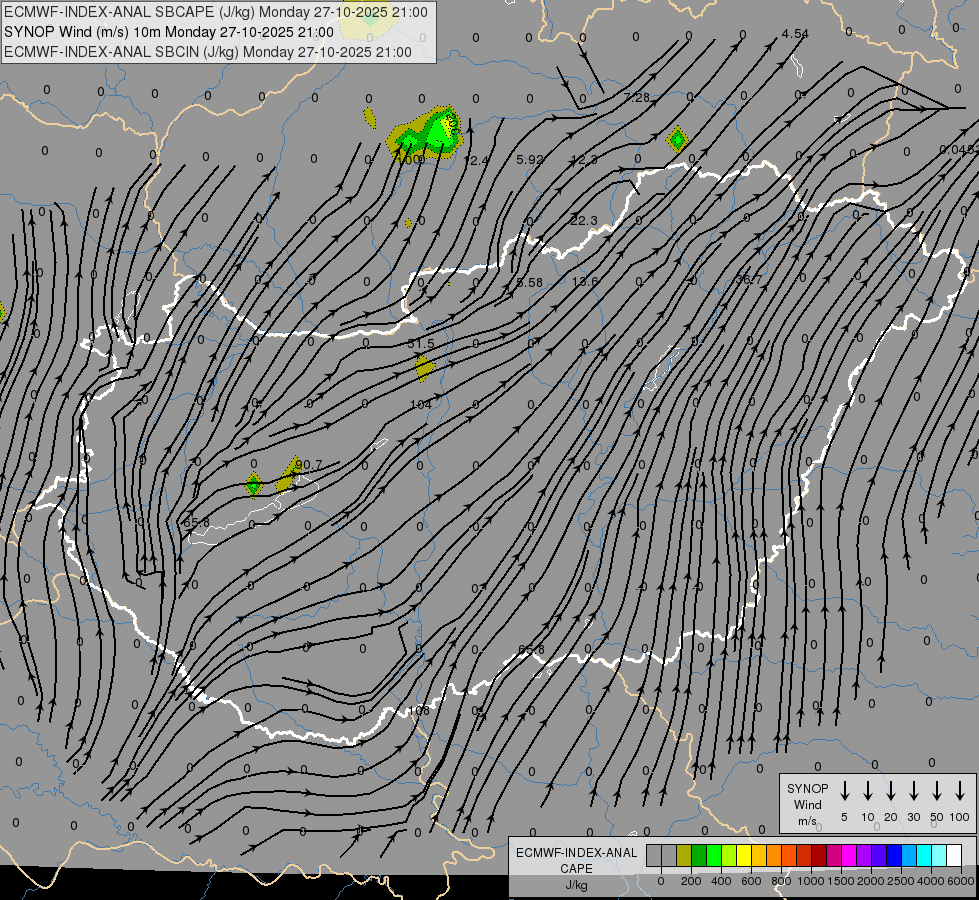Image resolution: width=979 pixels, height=900 pixels.
Task: Click the 13.6 value on the map
Action: point(585,281)
